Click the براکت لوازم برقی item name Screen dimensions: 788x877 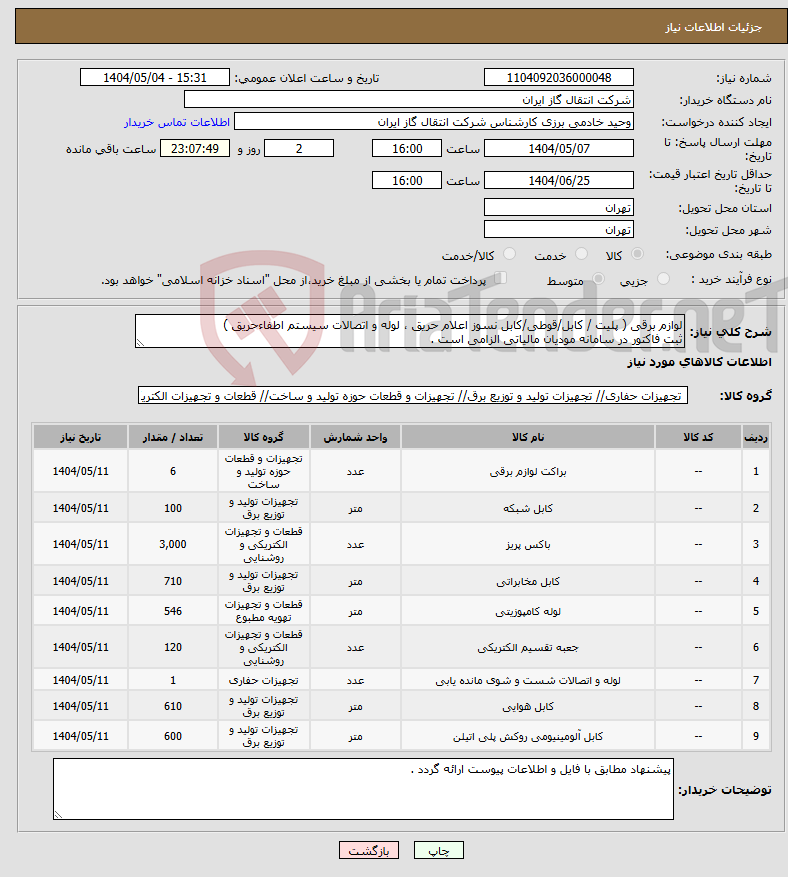(528, 471)
